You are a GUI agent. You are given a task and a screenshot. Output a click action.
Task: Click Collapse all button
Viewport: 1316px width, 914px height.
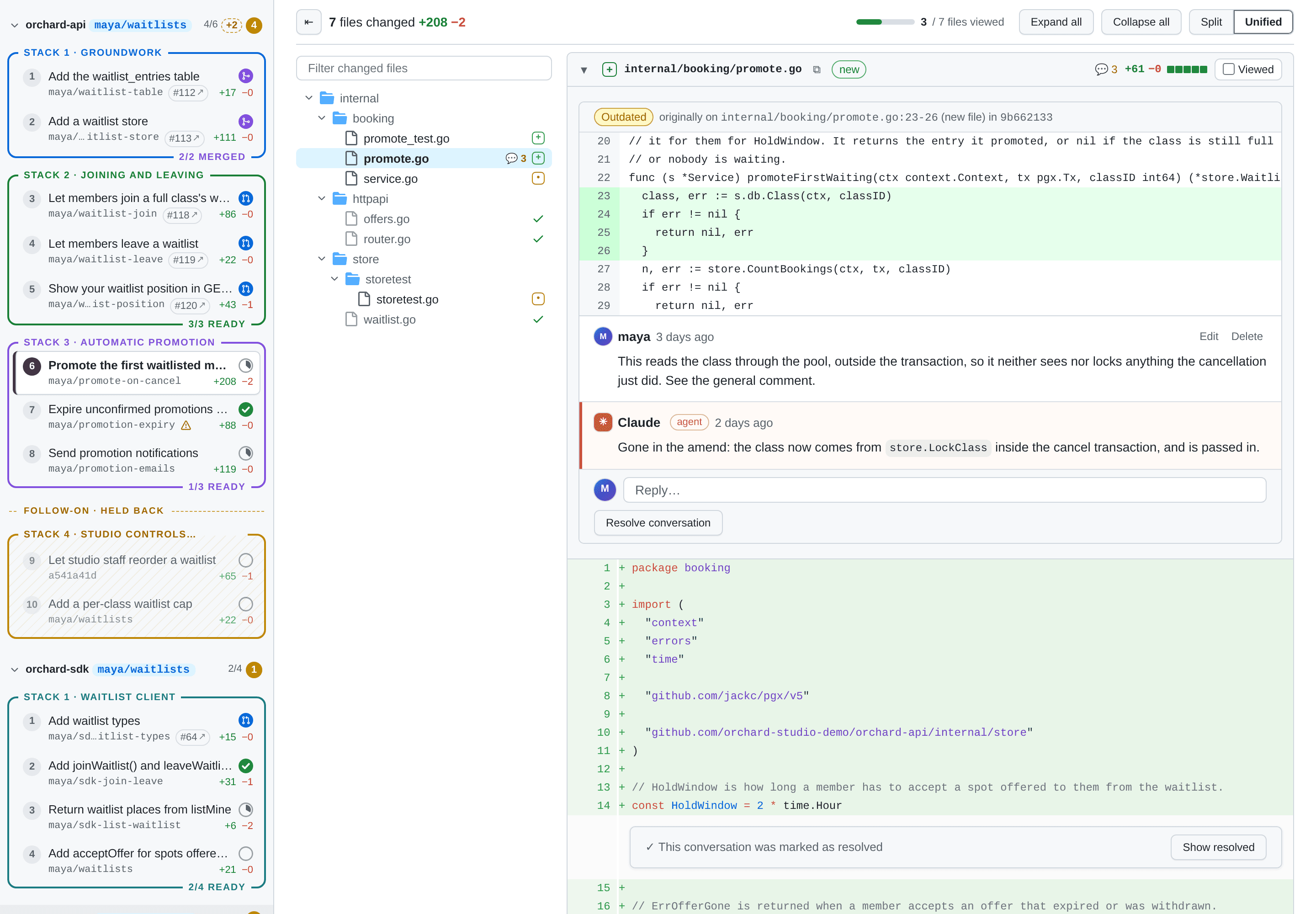(1141, 22)
